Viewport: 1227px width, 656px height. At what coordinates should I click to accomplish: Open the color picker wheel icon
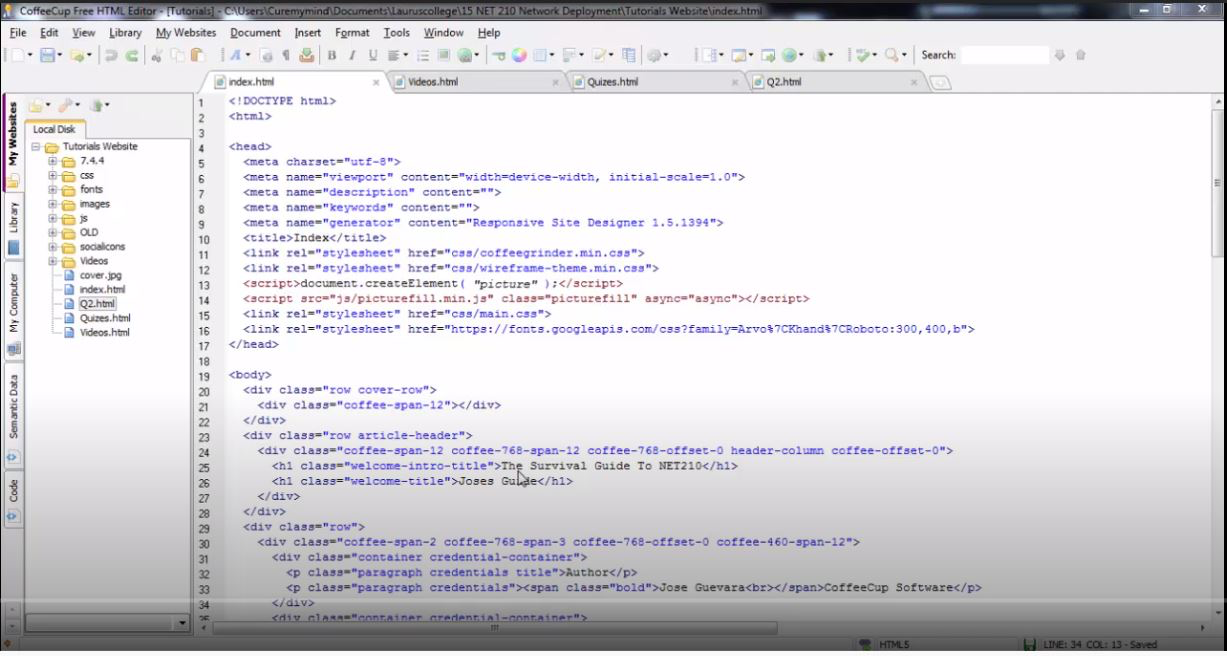pyautogui.click(x=520, y=55)
